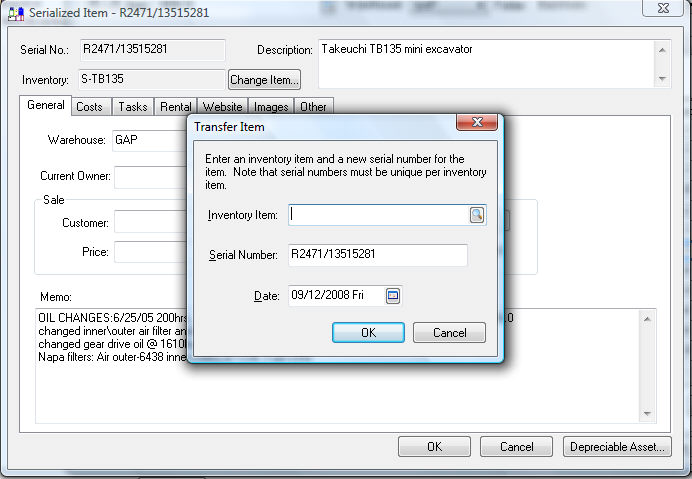Image resolution: width=692 pixels, height=479 pixels.
Task: Open the Images tab
Action: pos(271,106)
